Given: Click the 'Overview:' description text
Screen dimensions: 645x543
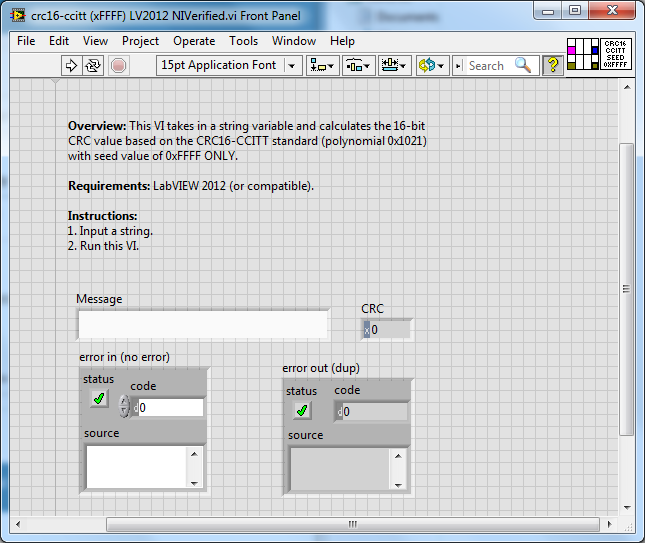Looking at the screenshot, I should 247,141.
